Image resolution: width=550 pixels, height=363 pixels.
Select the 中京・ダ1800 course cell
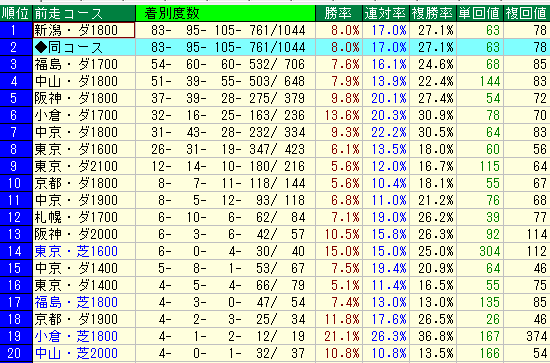click(x=84, y=132)
